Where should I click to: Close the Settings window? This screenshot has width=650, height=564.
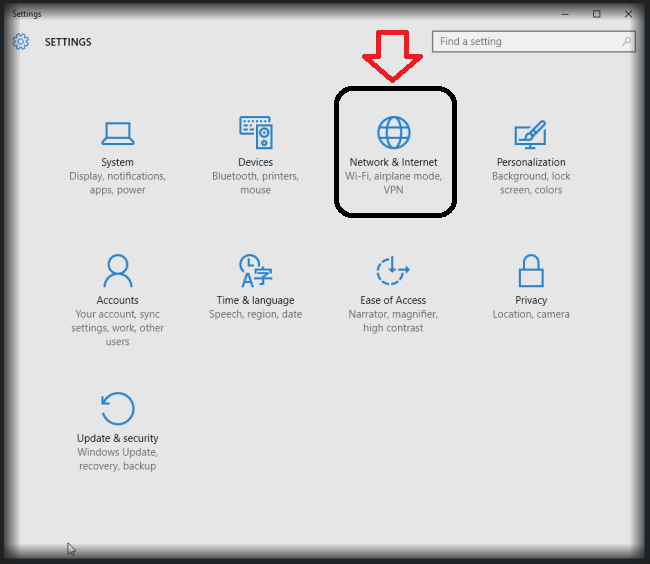pyautogui.click(x=628, y=14)
